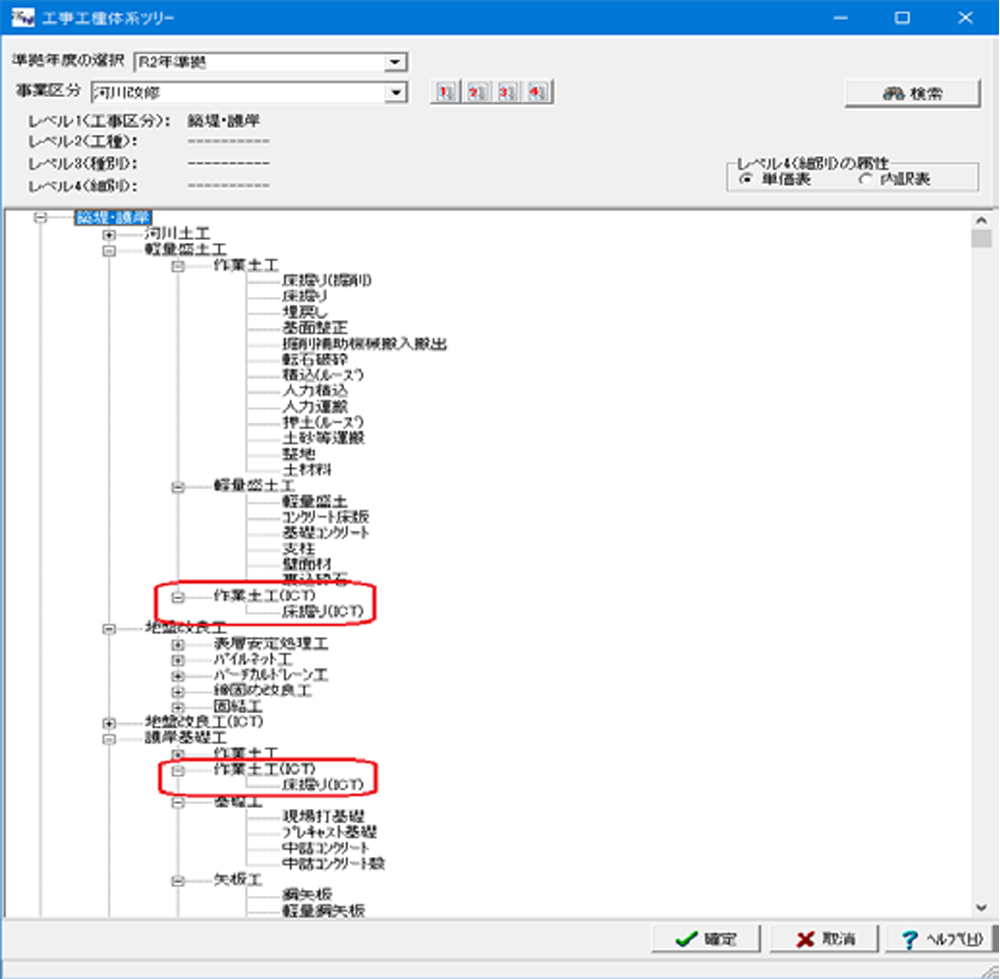The height and width of the screenshot is (979, 1000).
Task: Expand the 表層安定処理工 node
Action: [x=178, y=644]
